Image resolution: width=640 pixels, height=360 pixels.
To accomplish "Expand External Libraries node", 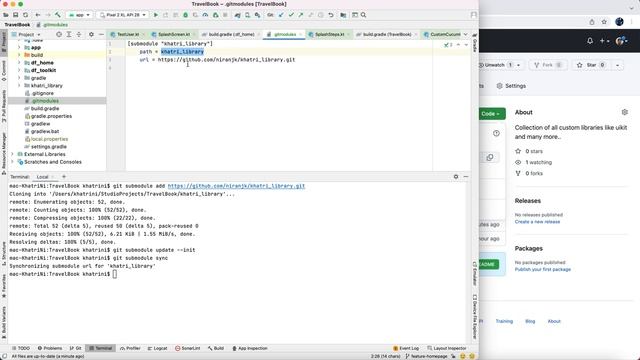I will coord(12,154).
